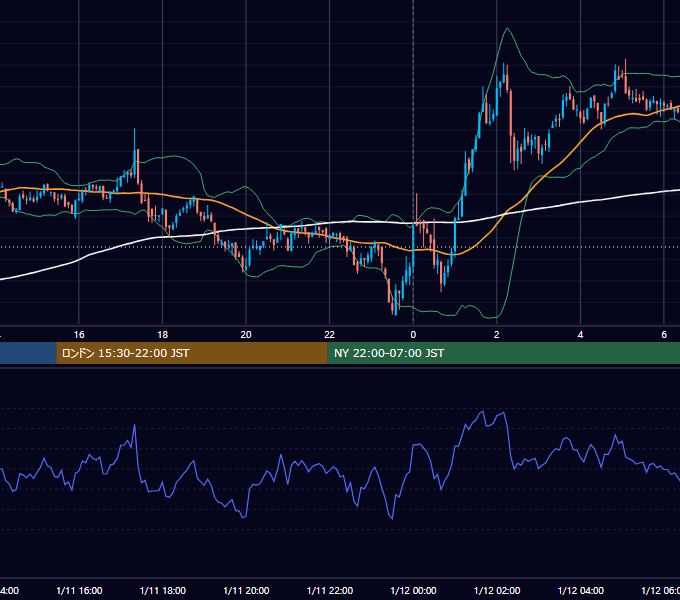Screen dimensions: 680x600
Task: Click the '0' hour label on price chart
Action: [413, 335]
